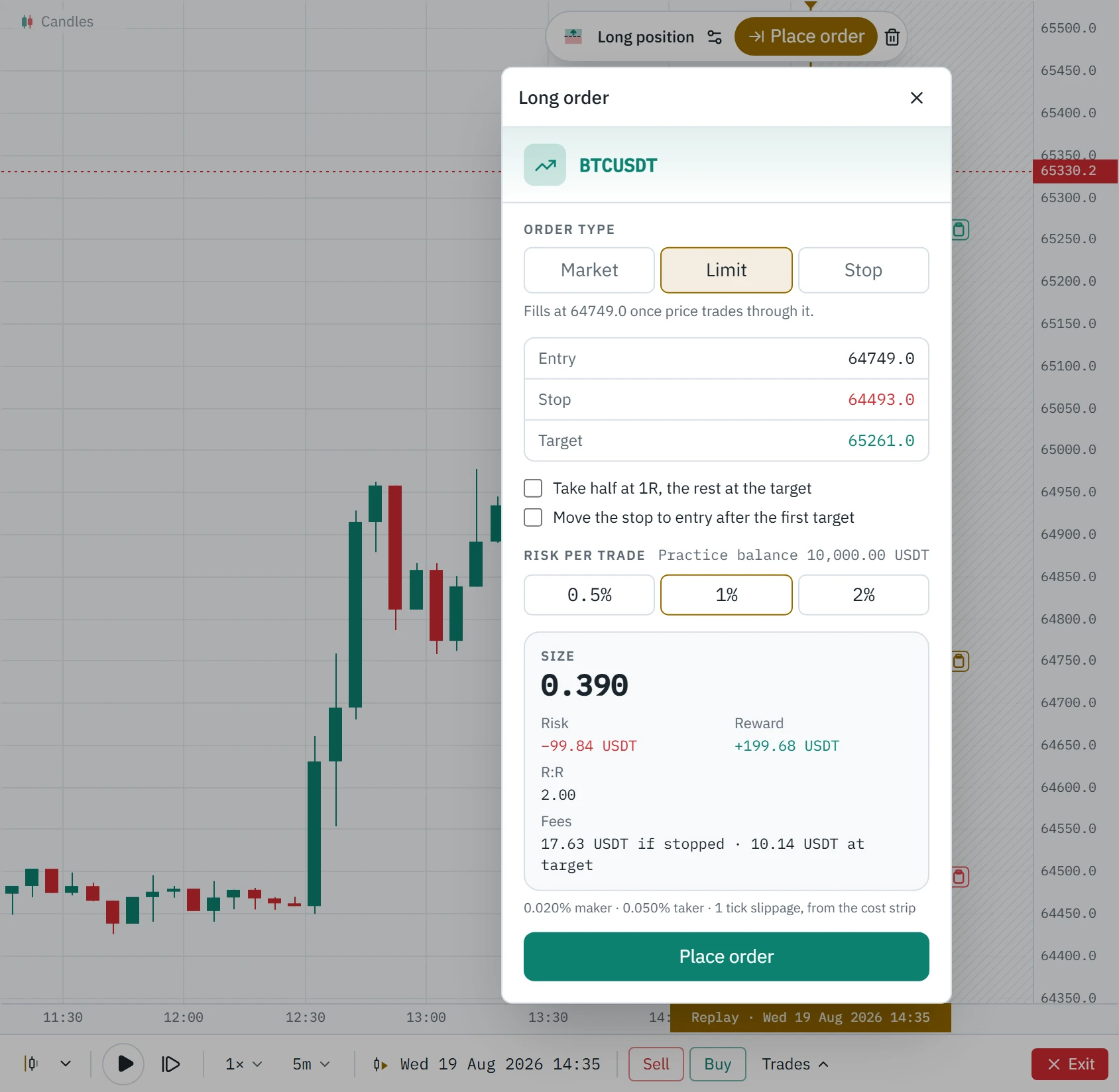Expand the Trades panel
The image size is (1119, 1092).
[x=795, y=1064]
